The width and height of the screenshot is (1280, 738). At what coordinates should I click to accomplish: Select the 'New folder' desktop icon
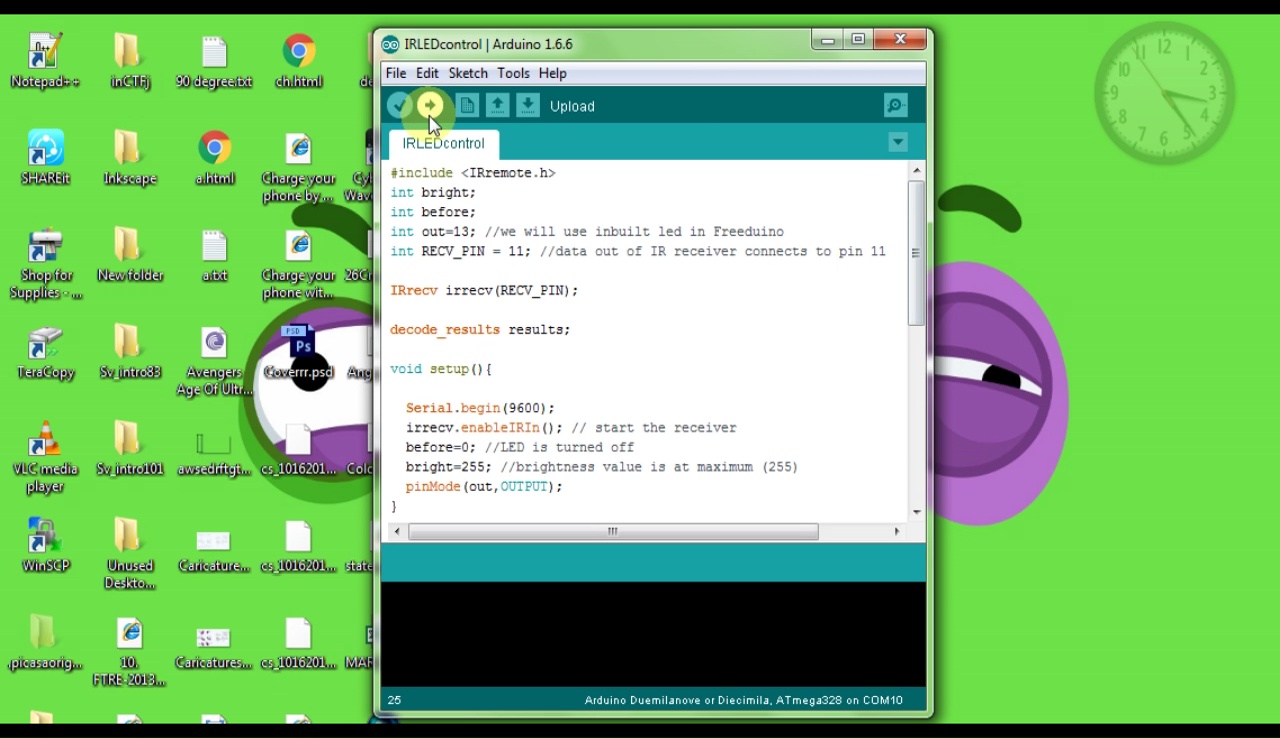[130, 254]
